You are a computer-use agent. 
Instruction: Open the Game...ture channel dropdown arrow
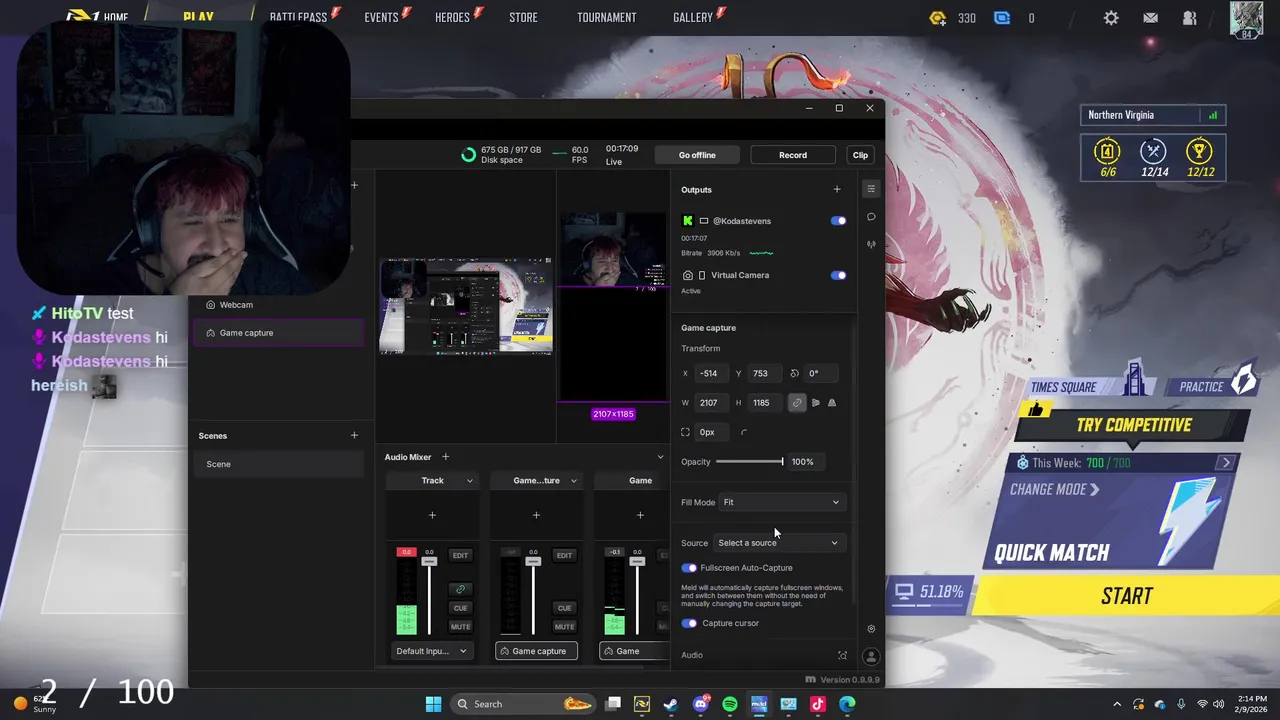[x=573, y=481]
